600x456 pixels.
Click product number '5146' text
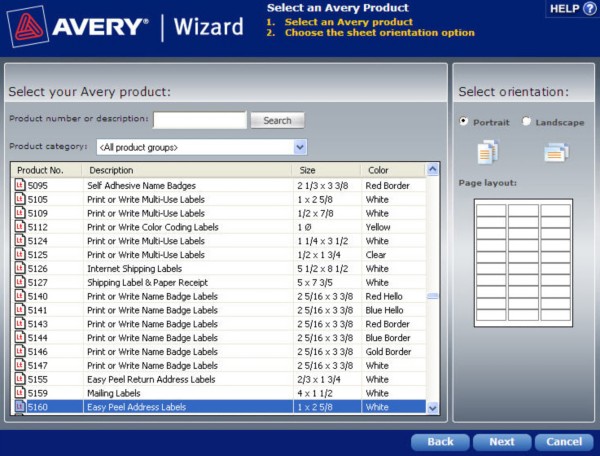38,352
